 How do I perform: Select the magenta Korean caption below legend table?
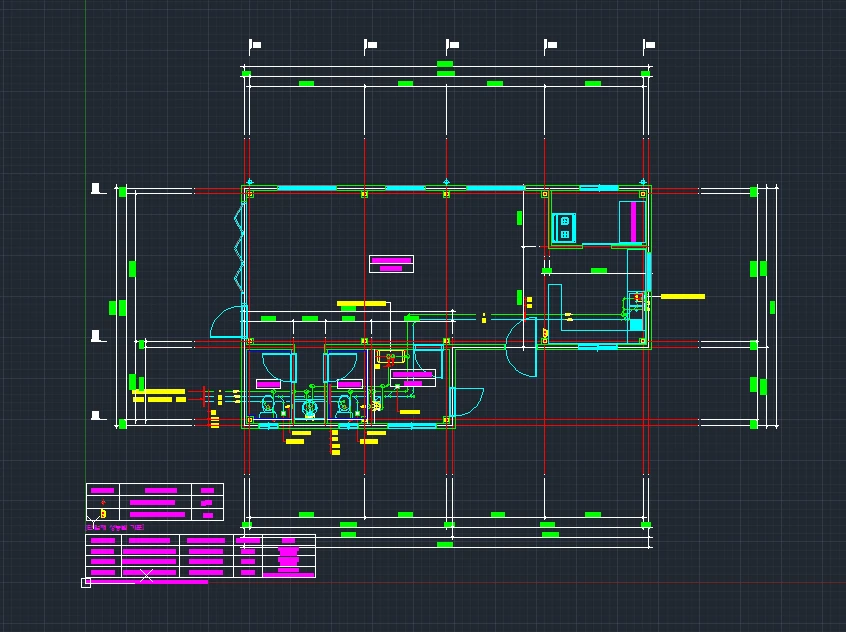(115, 526)
